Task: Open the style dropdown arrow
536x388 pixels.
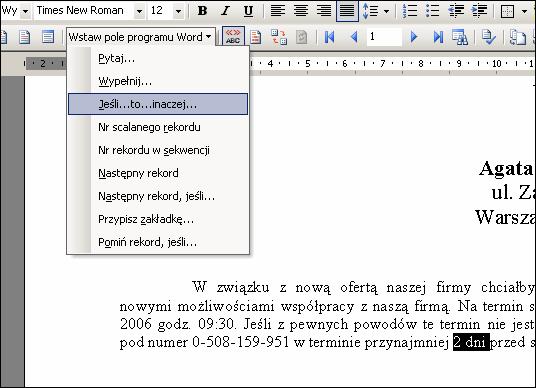Action: click(25, 11)
